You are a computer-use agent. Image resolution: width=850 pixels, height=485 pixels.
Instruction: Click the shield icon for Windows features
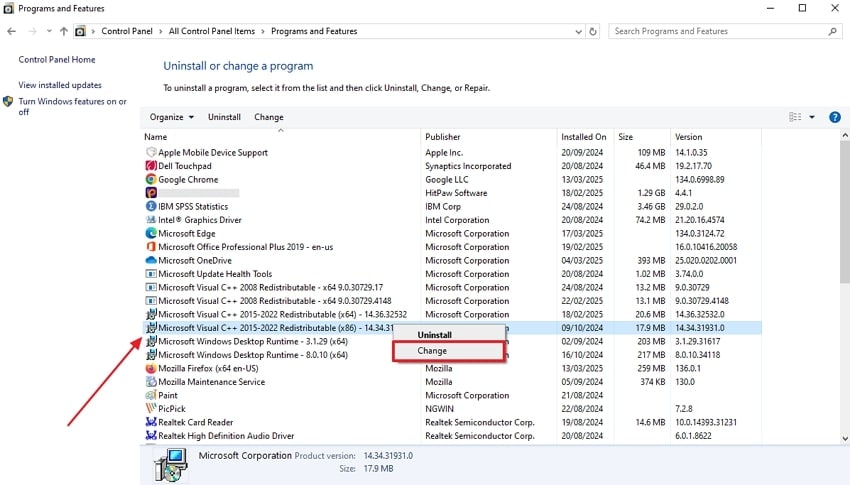pos(8,101)
